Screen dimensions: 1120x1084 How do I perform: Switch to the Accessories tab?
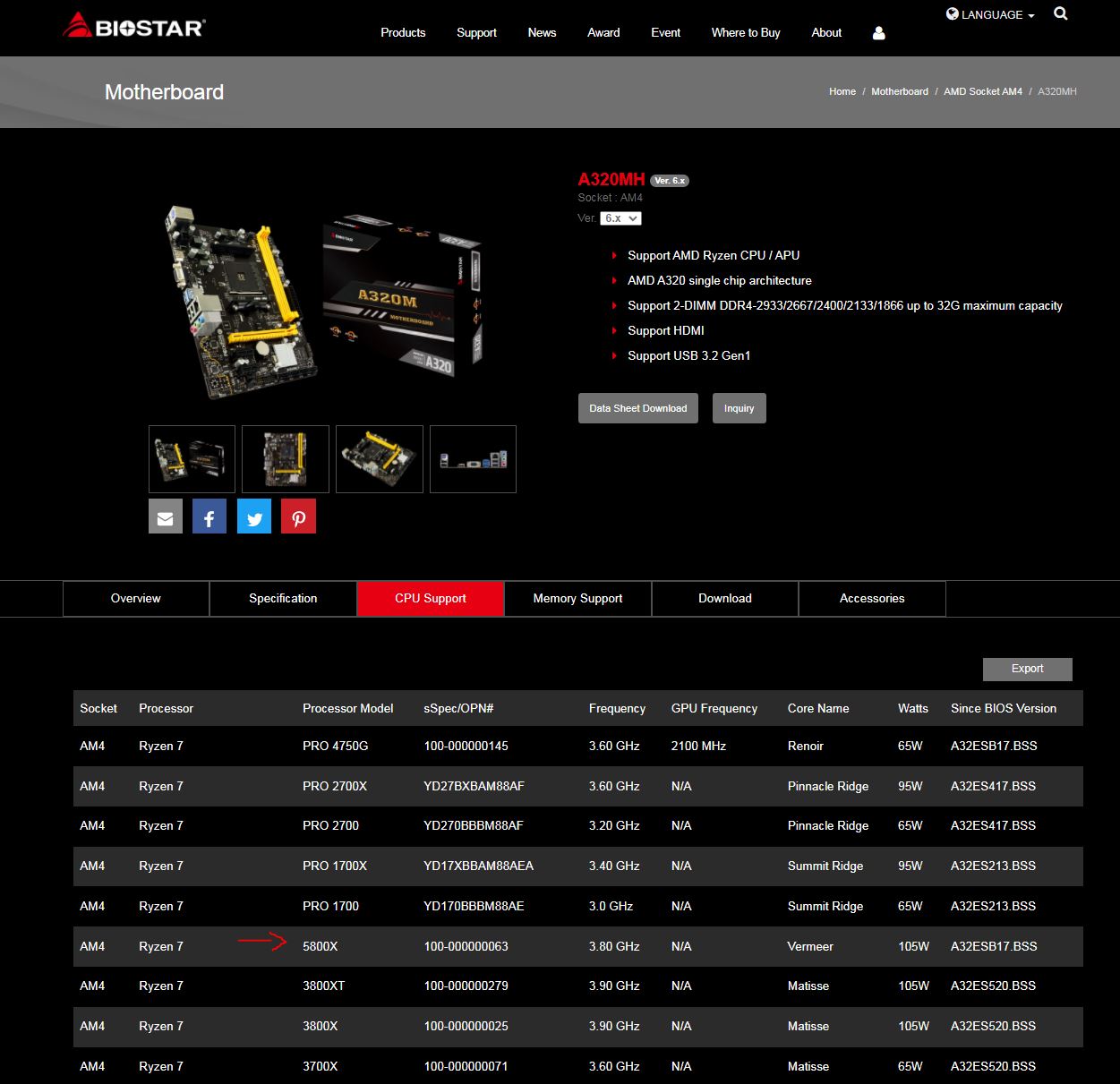coord(872,598)
